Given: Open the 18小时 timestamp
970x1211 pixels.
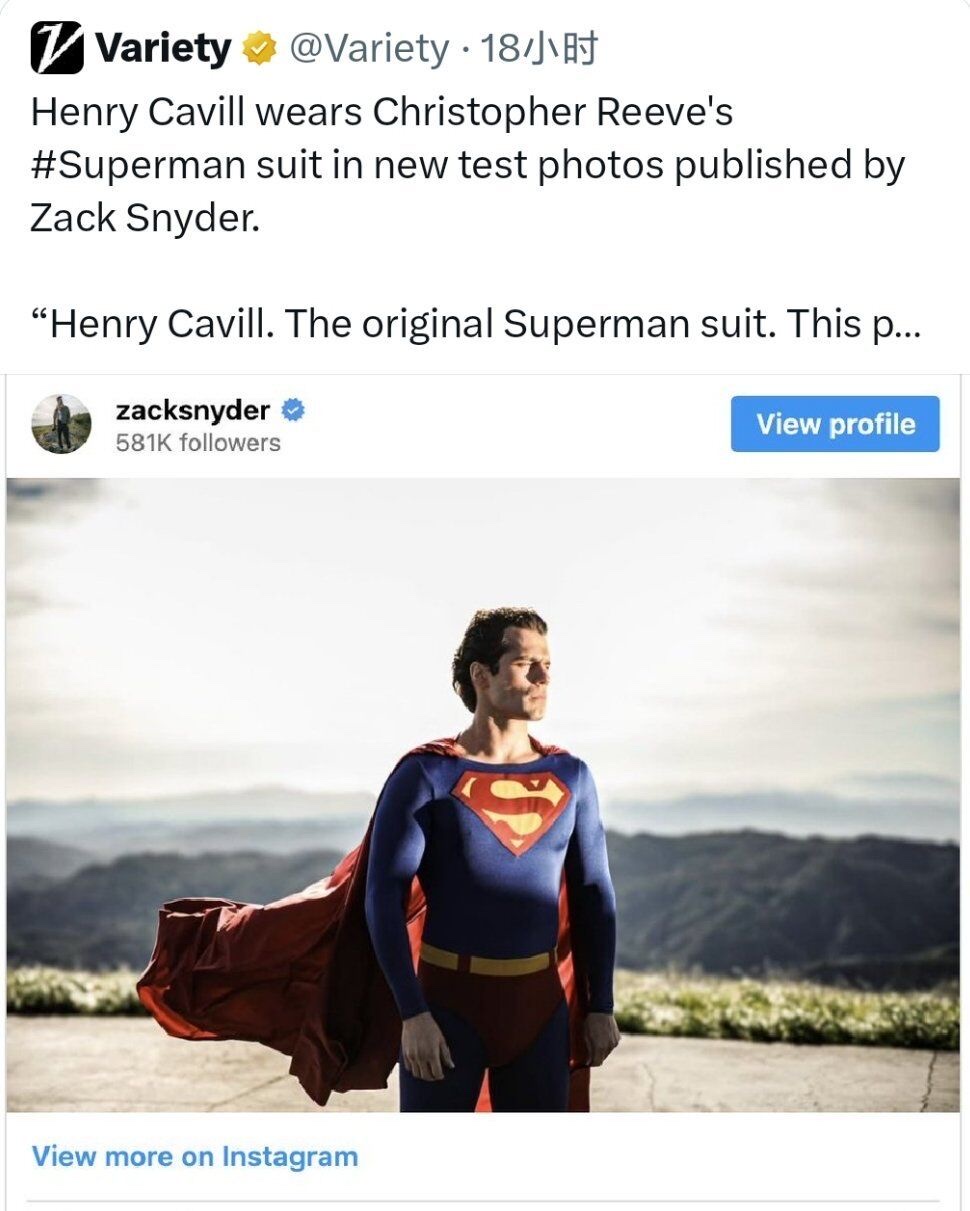Looking at the screenshot, I should (539, 48).
